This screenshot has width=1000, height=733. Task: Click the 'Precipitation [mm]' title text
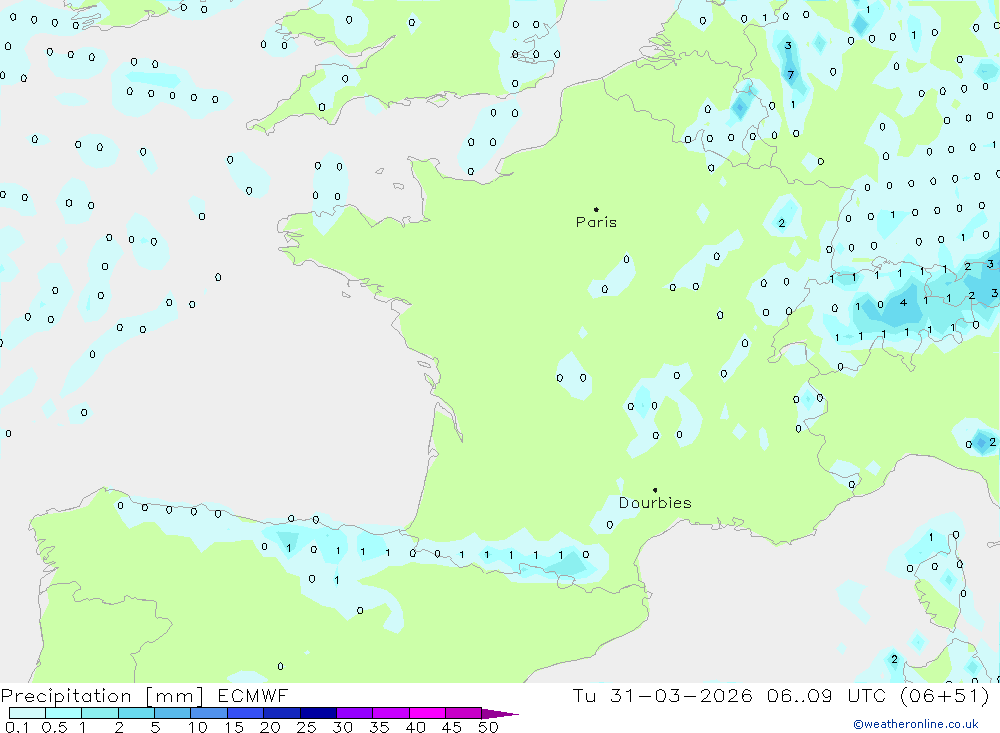click(102, 696)
